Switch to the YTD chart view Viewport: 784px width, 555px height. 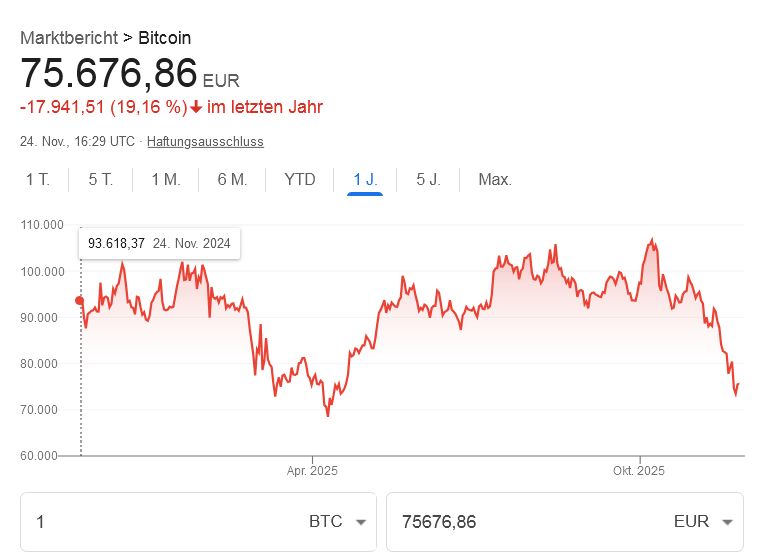pos(300,180)
